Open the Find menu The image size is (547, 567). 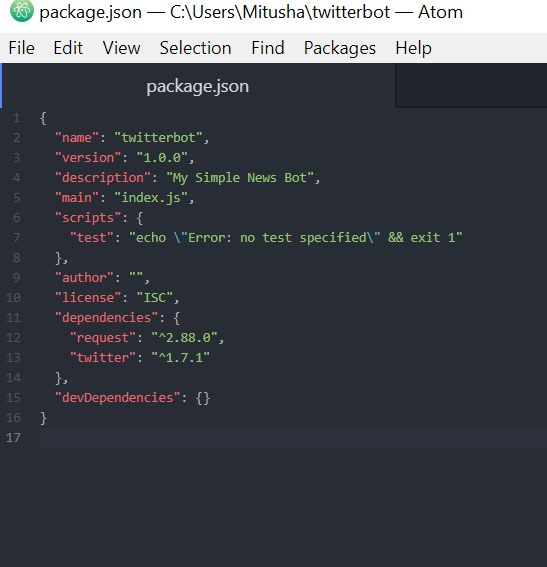click(268, 48)
